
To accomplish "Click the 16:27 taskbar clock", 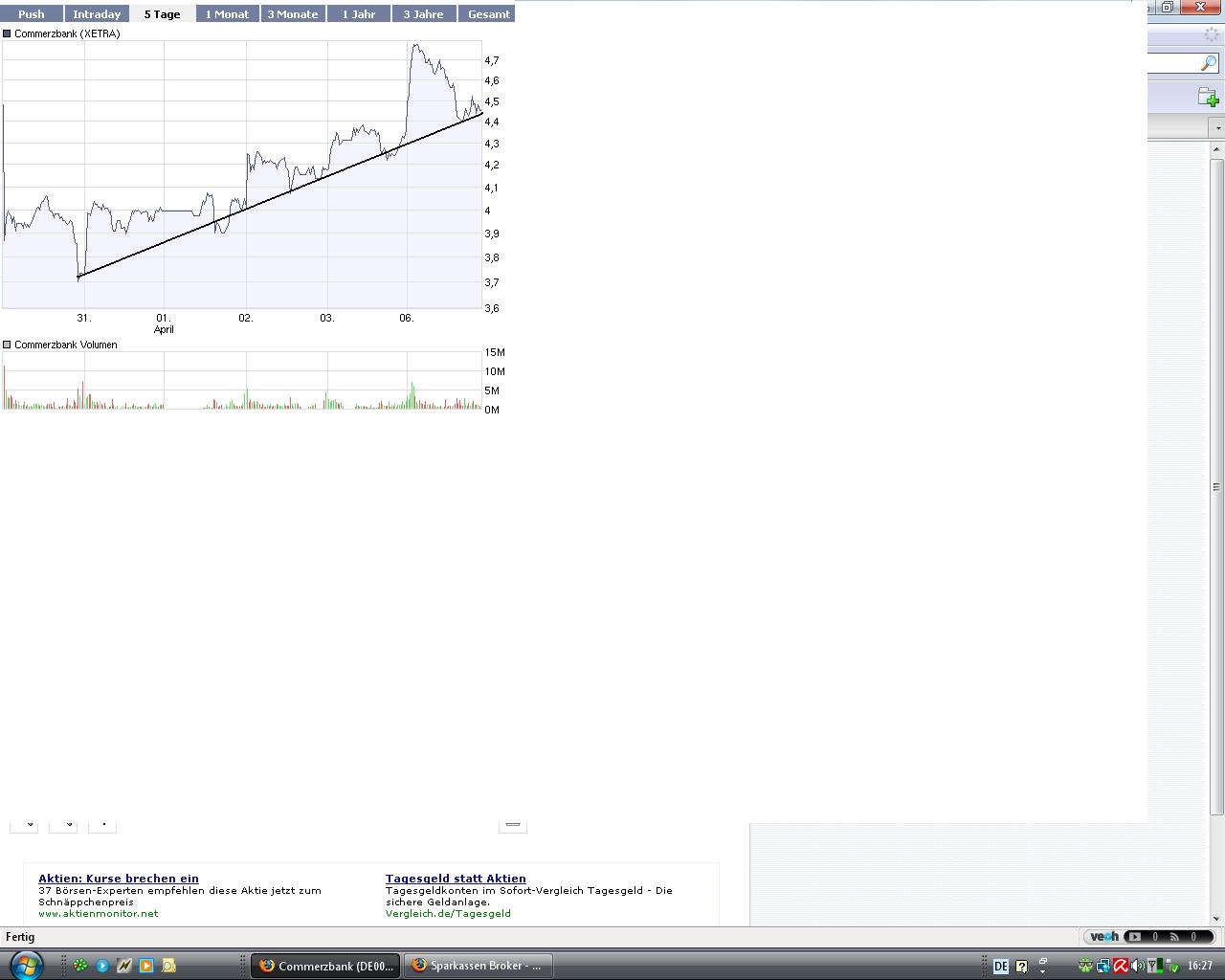I will [x=1200, y=966].
